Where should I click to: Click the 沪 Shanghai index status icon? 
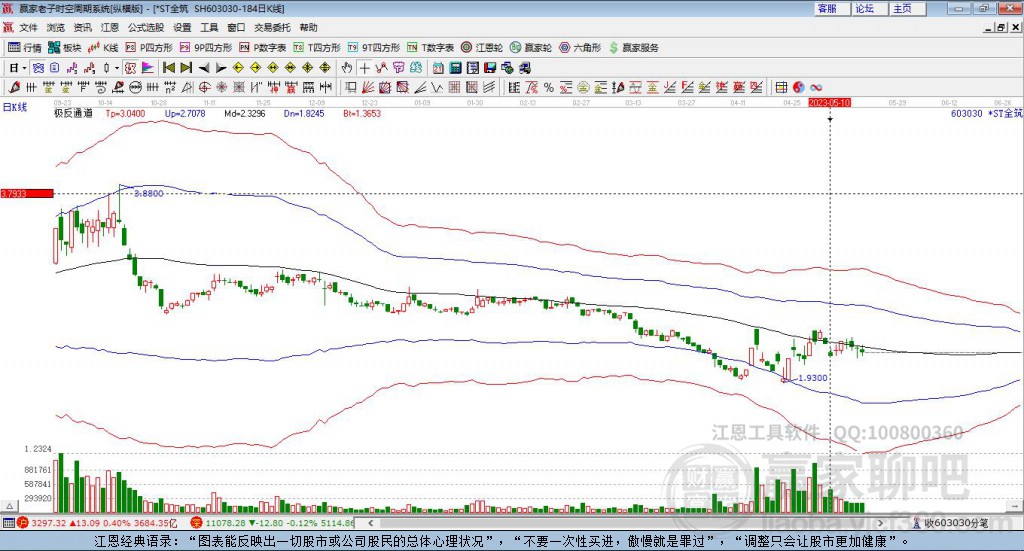pyautogui.click(x=23, y=523)
